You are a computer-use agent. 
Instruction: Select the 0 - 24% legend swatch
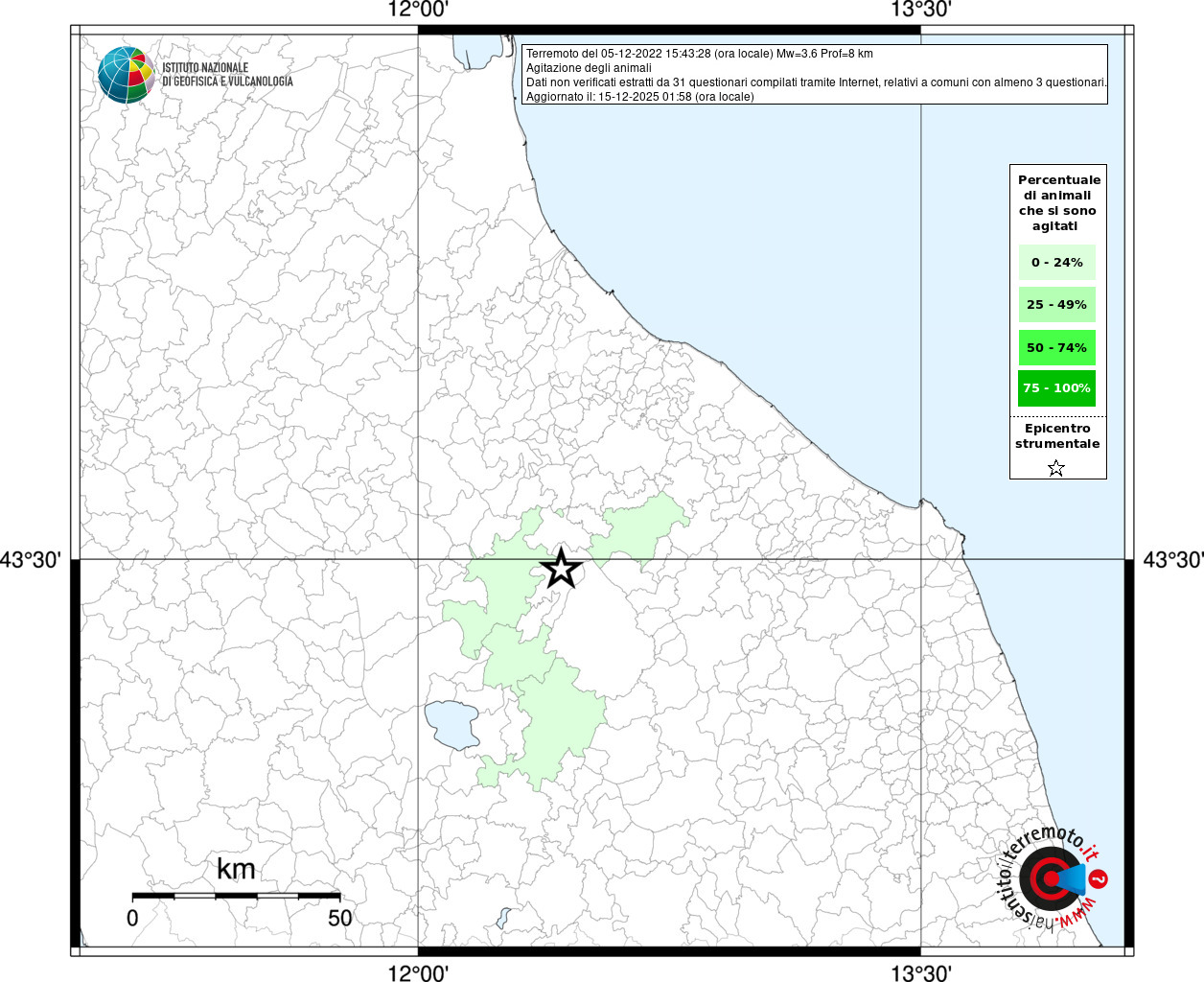tap(1056, 263)
